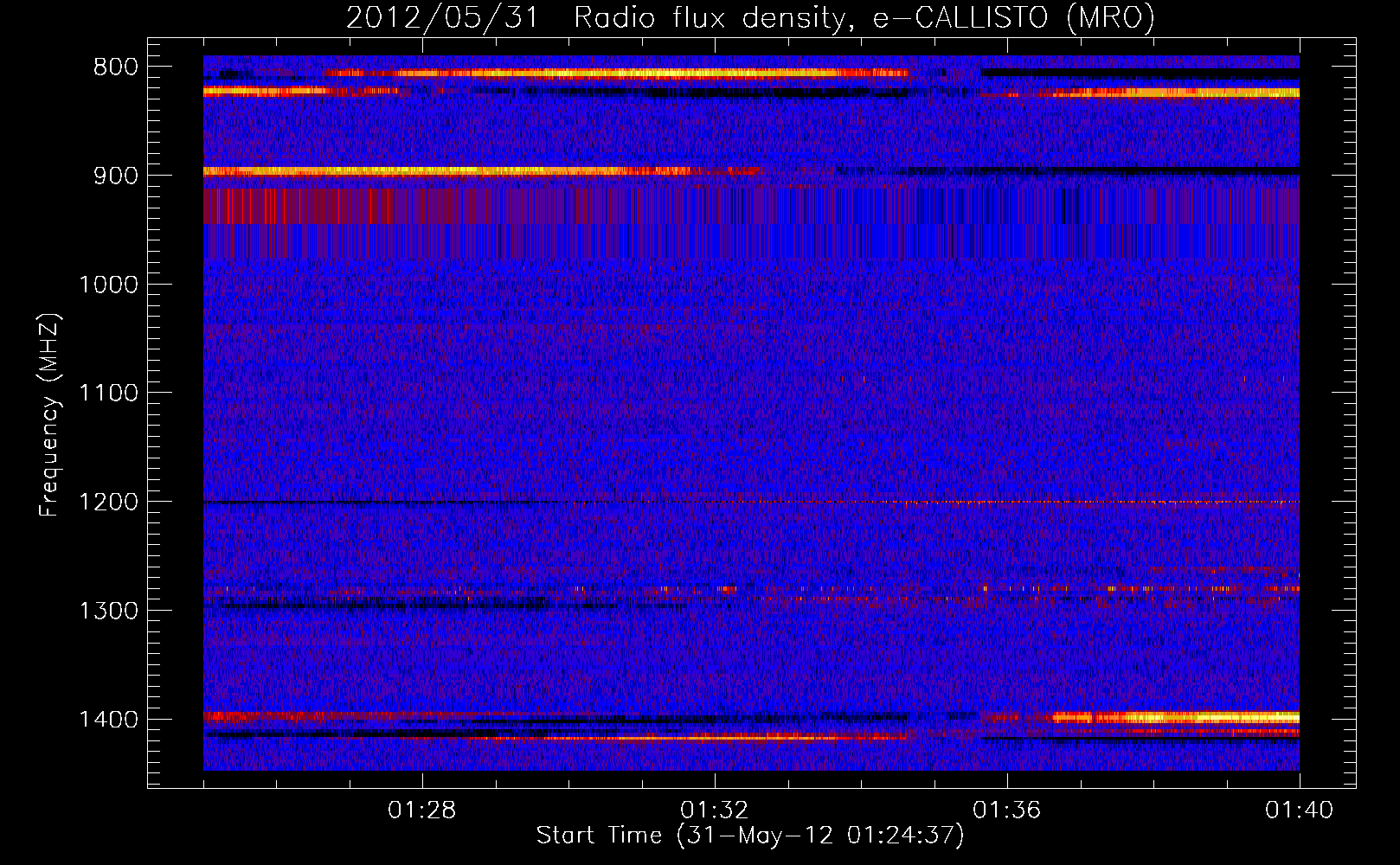Image resolution: width=1400 pixels, height=865 pixels.
Task: Click the 'Start Time (31-May-12 01:24:37)' label
Action: [x=750, y=836]
